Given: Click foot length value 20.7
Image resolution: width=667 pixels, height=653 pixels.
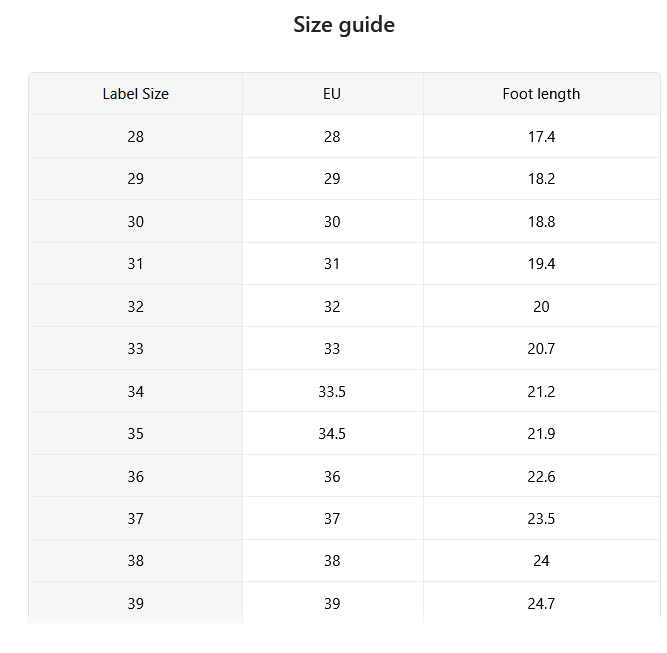Looking at the screenshot, I should coord(541,348).
